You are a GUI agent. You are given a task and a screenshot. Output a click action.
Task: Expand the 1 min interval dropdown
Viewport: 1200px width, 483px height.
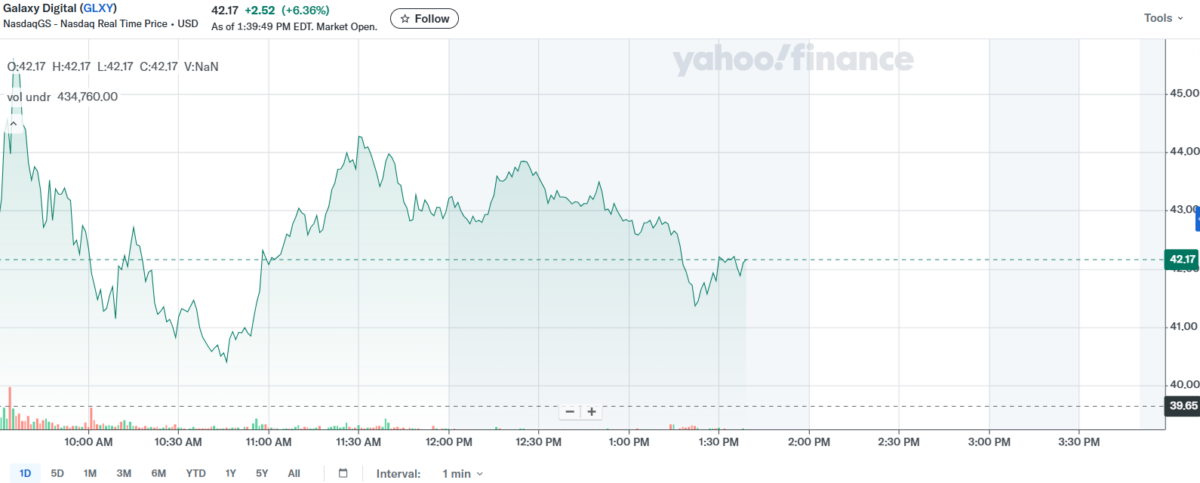click(x=462, y=473)
